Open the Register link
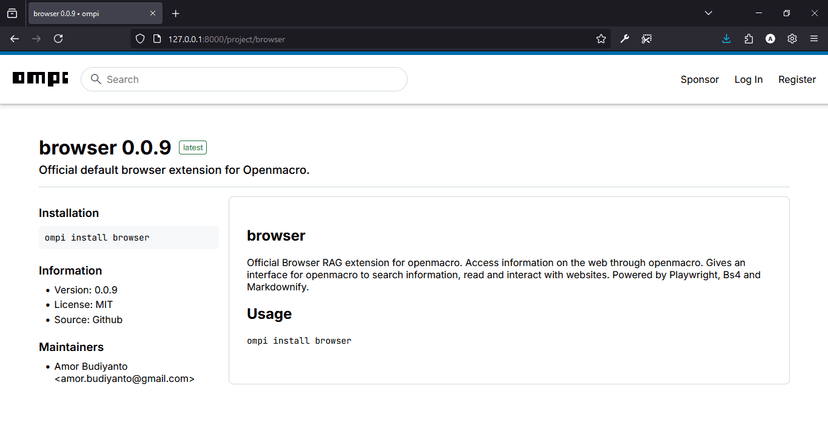 coord(797,80)
